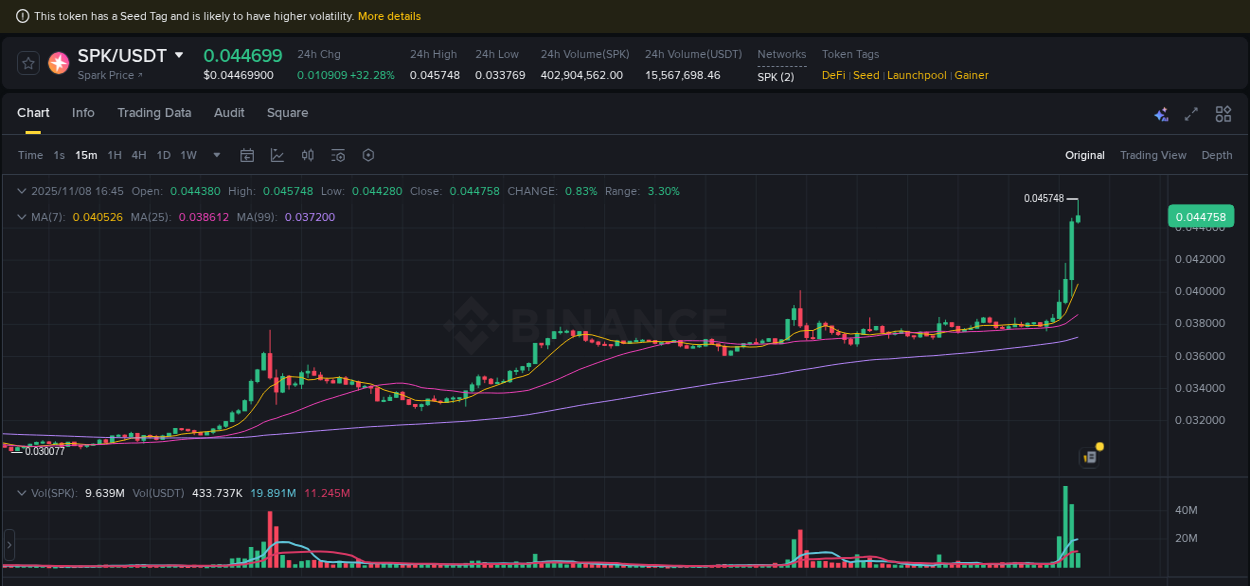Screen dimensions: 1250x586
Task: Open the SPK/USDT pair dropdown
Action: click(178, 55)
